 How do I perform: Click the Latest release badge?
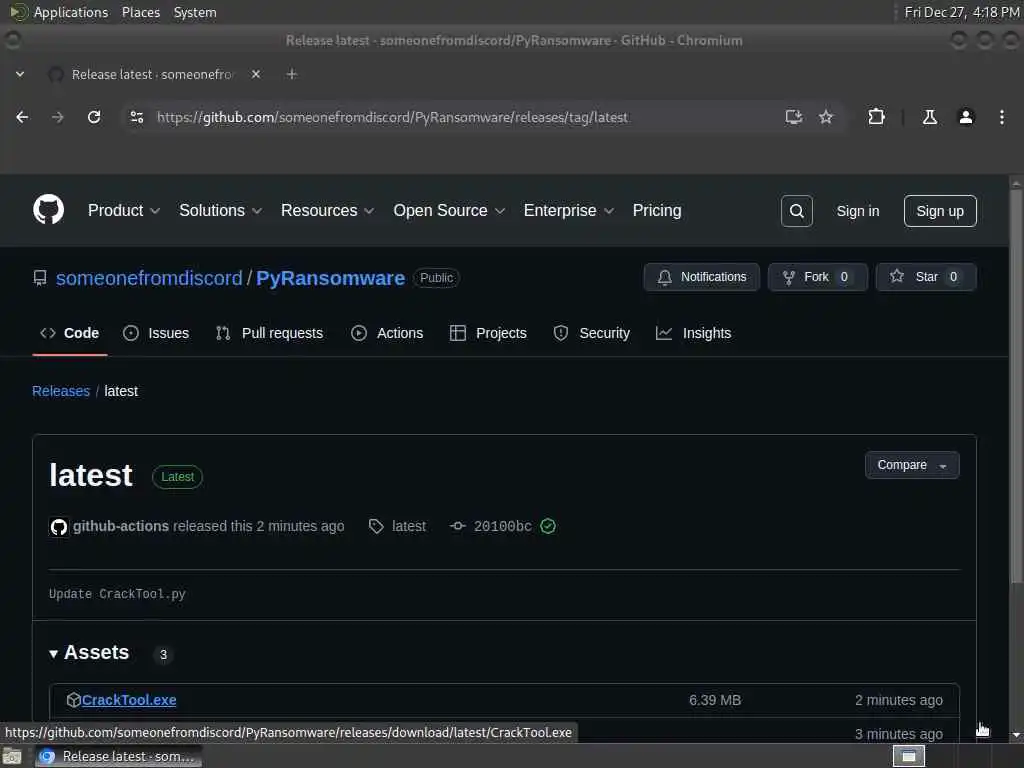pyautogui.click(x=177, y=477)
